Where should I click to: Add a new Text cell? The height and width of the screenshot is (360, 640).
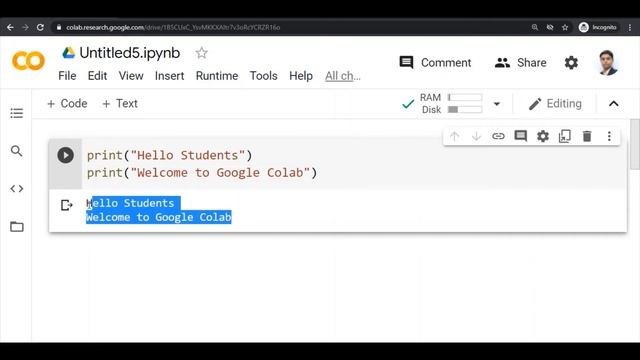[120, 104]
